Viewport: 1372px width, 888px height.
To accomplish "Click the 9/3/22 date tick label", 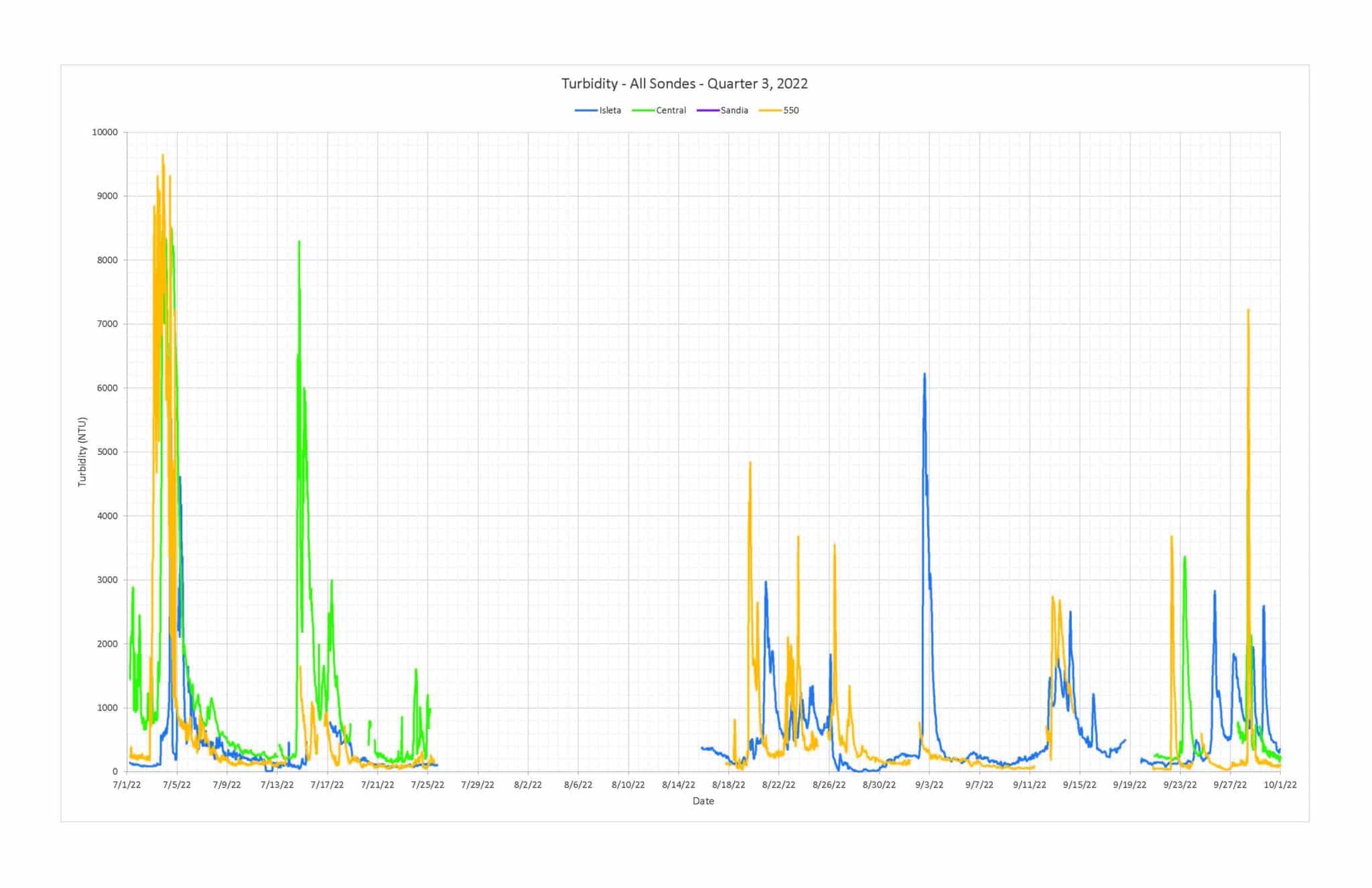I will pos(929,785).
